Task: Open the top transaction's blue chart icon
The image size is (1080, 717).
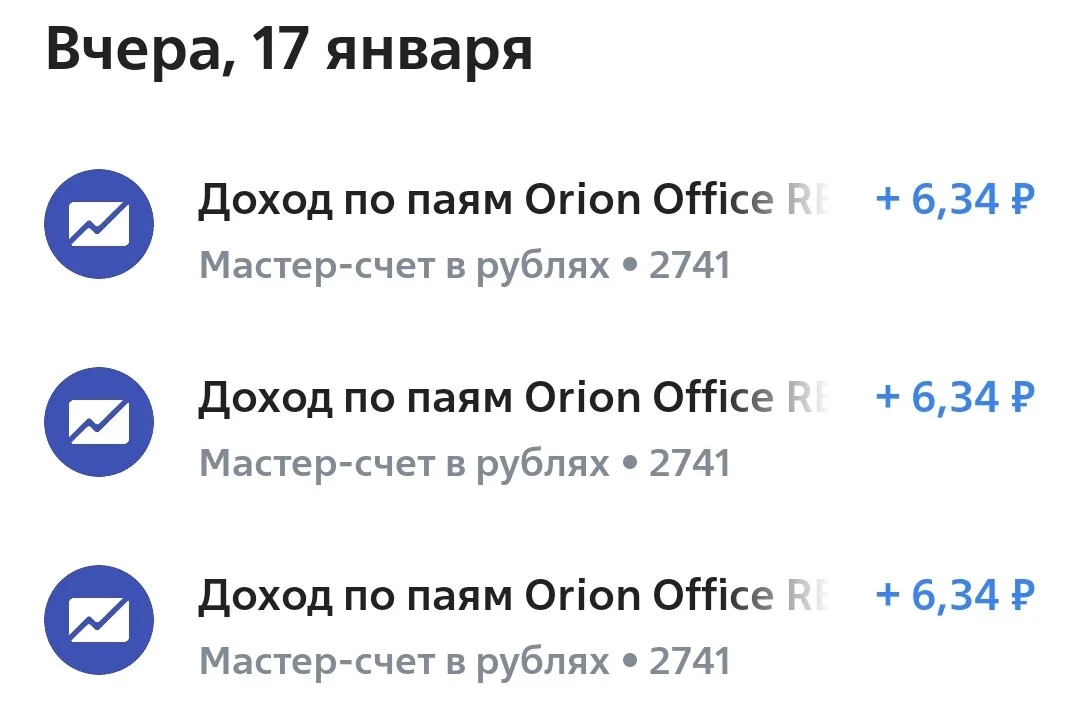Action: [x=98, y=224]
